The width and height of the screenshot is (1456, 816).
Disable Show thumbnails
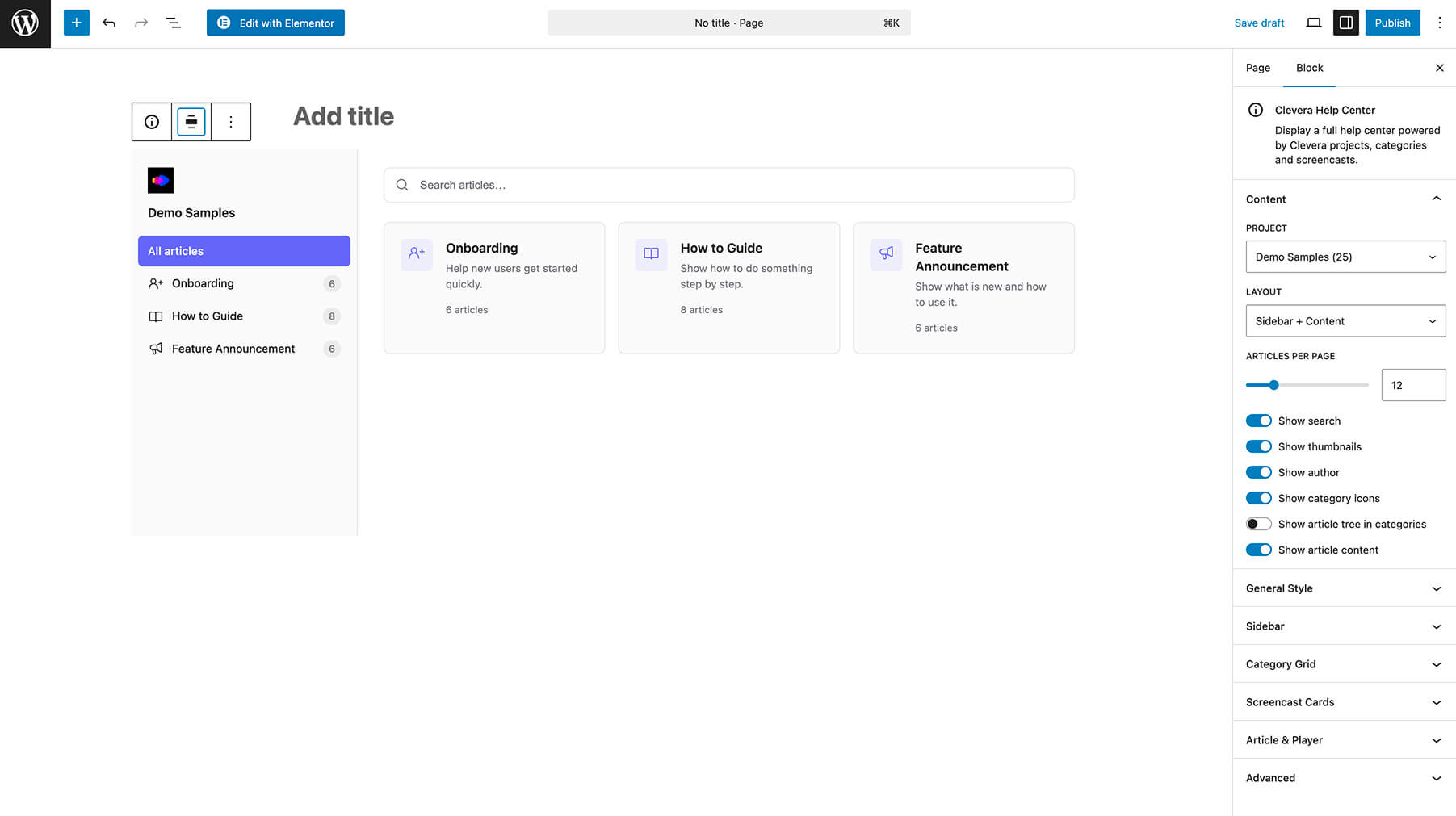tap(1258, 446)
